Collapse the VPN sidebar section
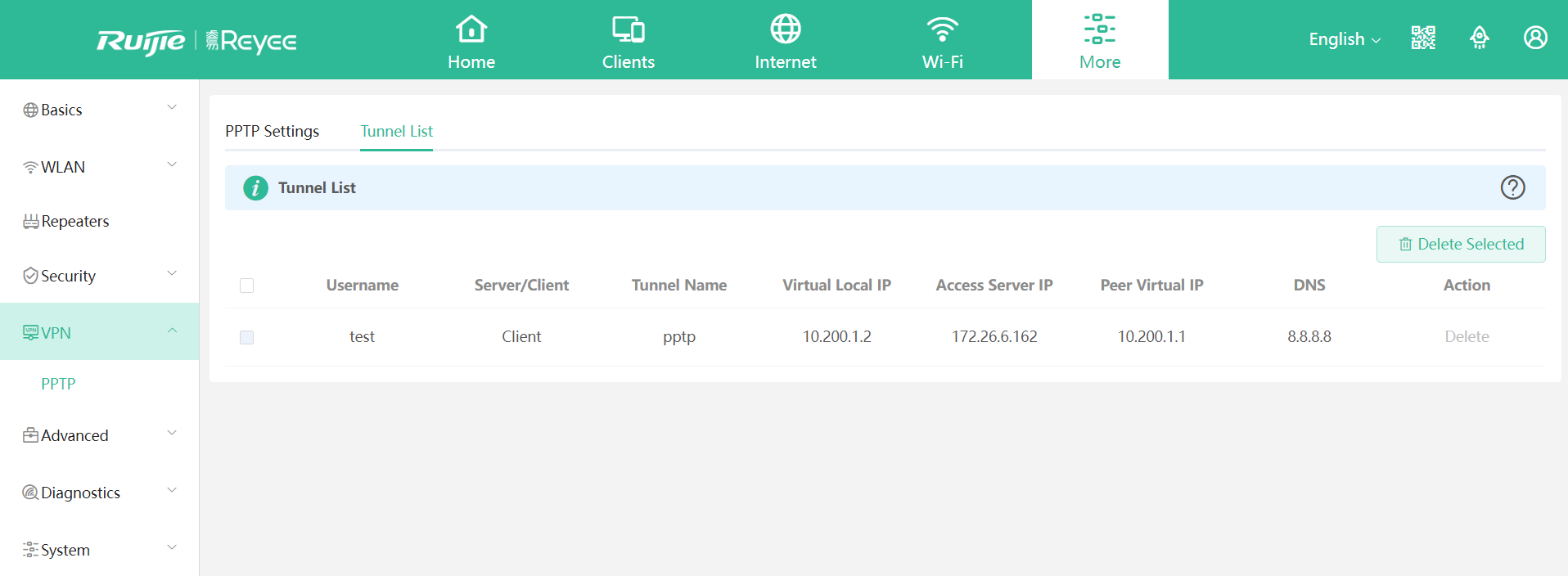 [x=98, y=332]
